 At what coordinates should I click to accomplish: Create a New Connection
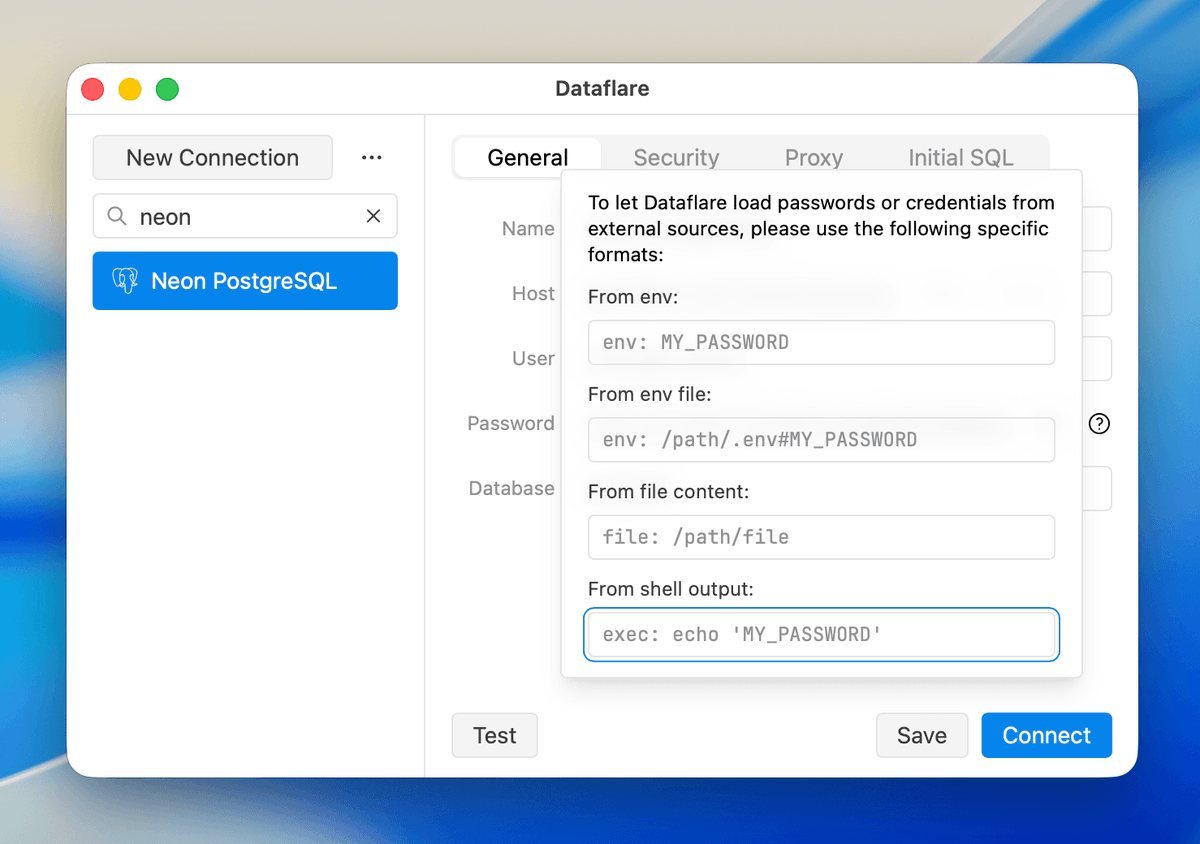[212, 157]
